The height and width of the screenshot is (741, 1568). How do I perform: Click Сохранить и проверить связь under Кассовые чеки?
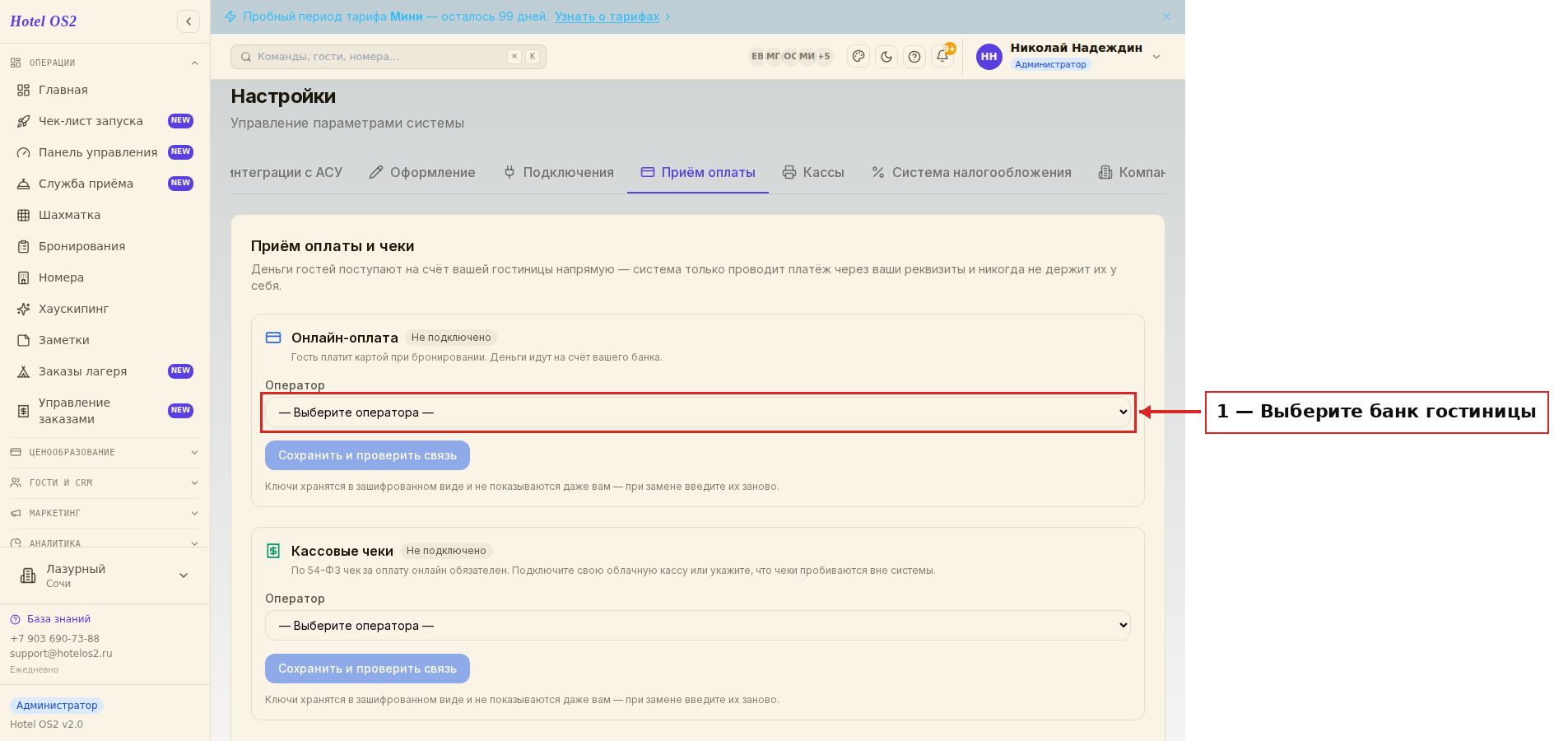(367, 669)
